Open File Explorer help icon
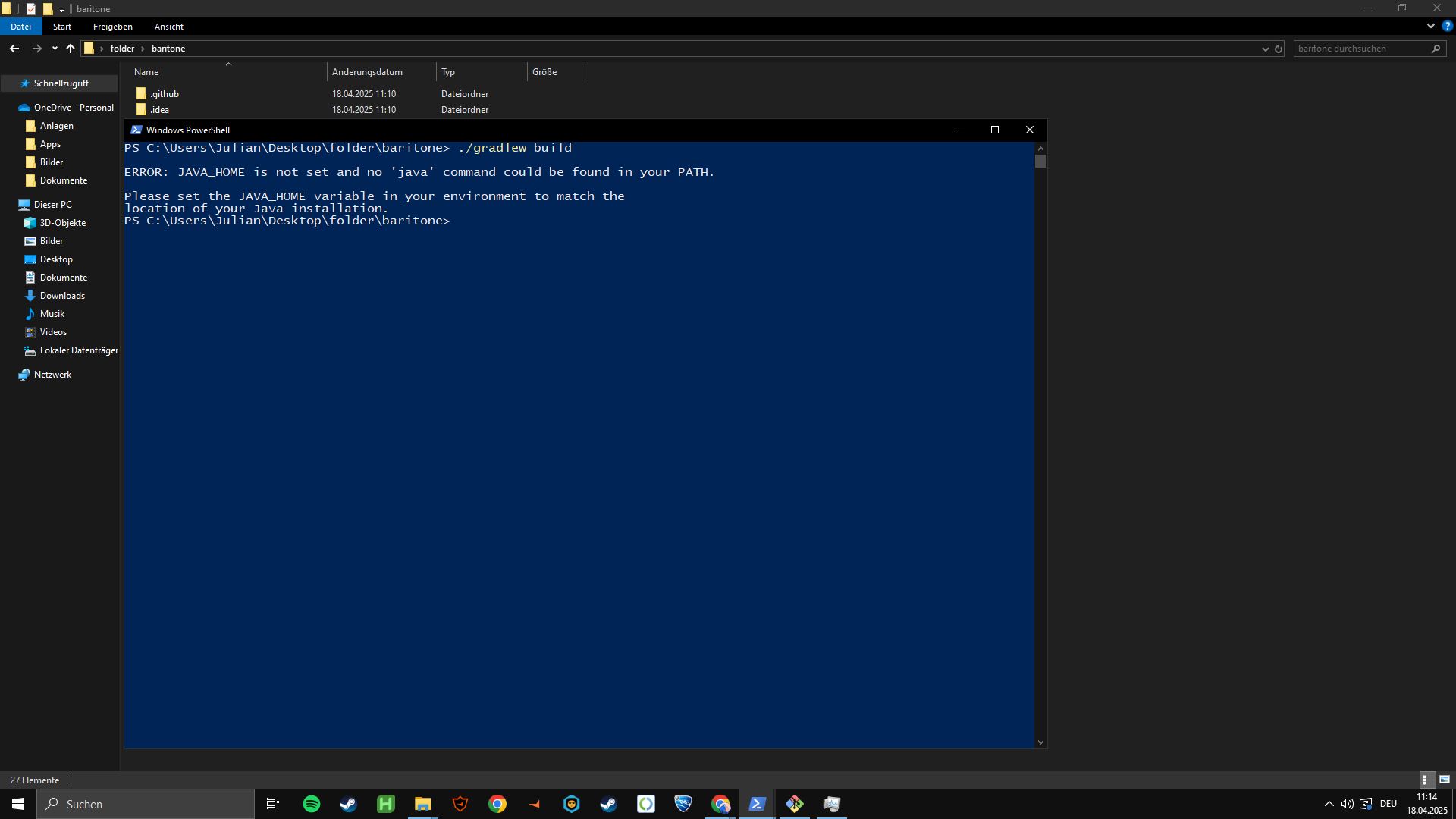The height and width of the screenshot is (819, 1456). point(1447,26)
